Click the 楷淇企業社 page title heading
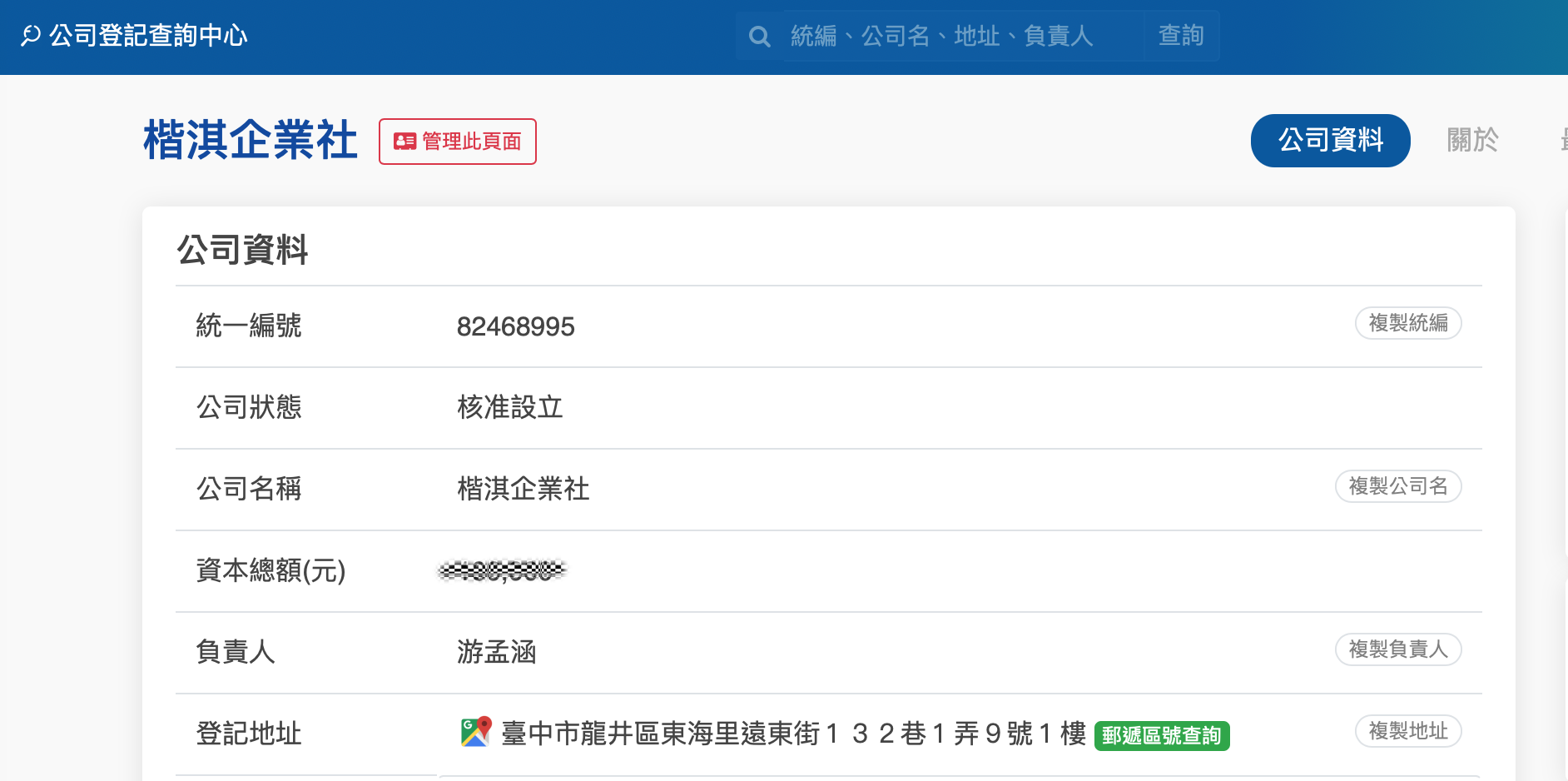Viewport: 1568px width, 781px height. point(251,140)
